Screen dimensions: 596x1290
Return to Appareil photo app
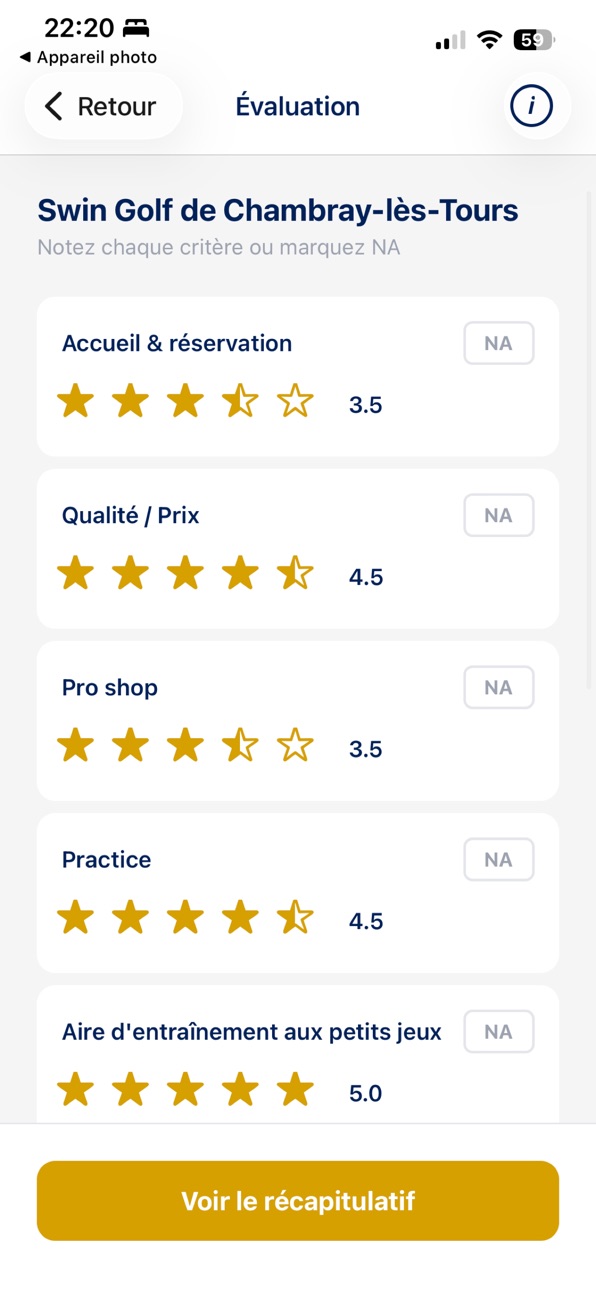coord(88,58)
